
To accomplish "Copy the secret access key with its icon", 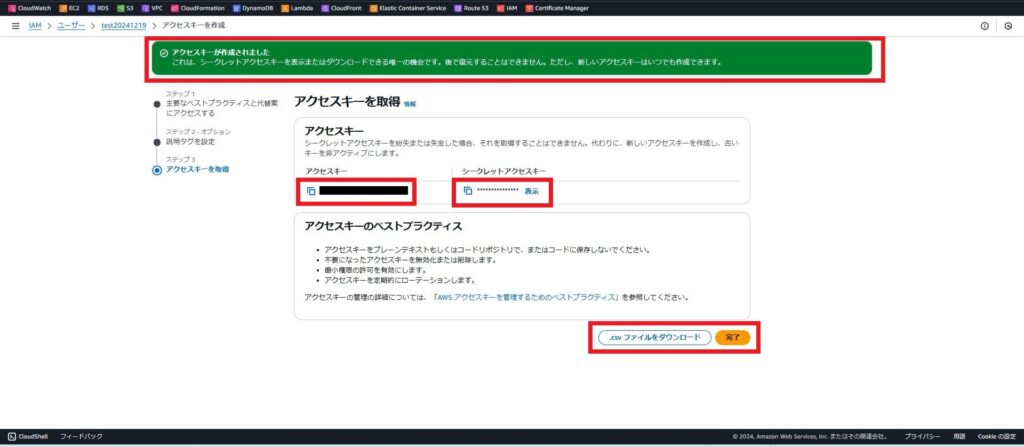I will point(467,190).
